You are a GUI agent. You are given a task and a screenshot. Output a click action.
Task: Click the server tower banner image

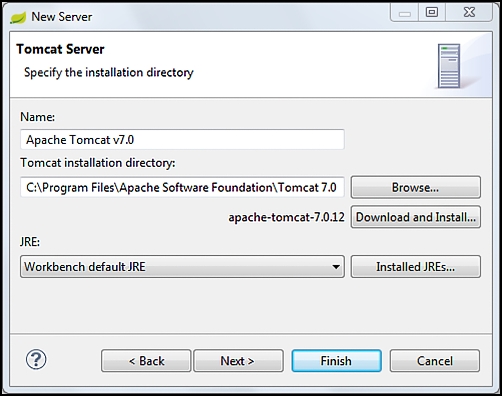pos(449,66)
